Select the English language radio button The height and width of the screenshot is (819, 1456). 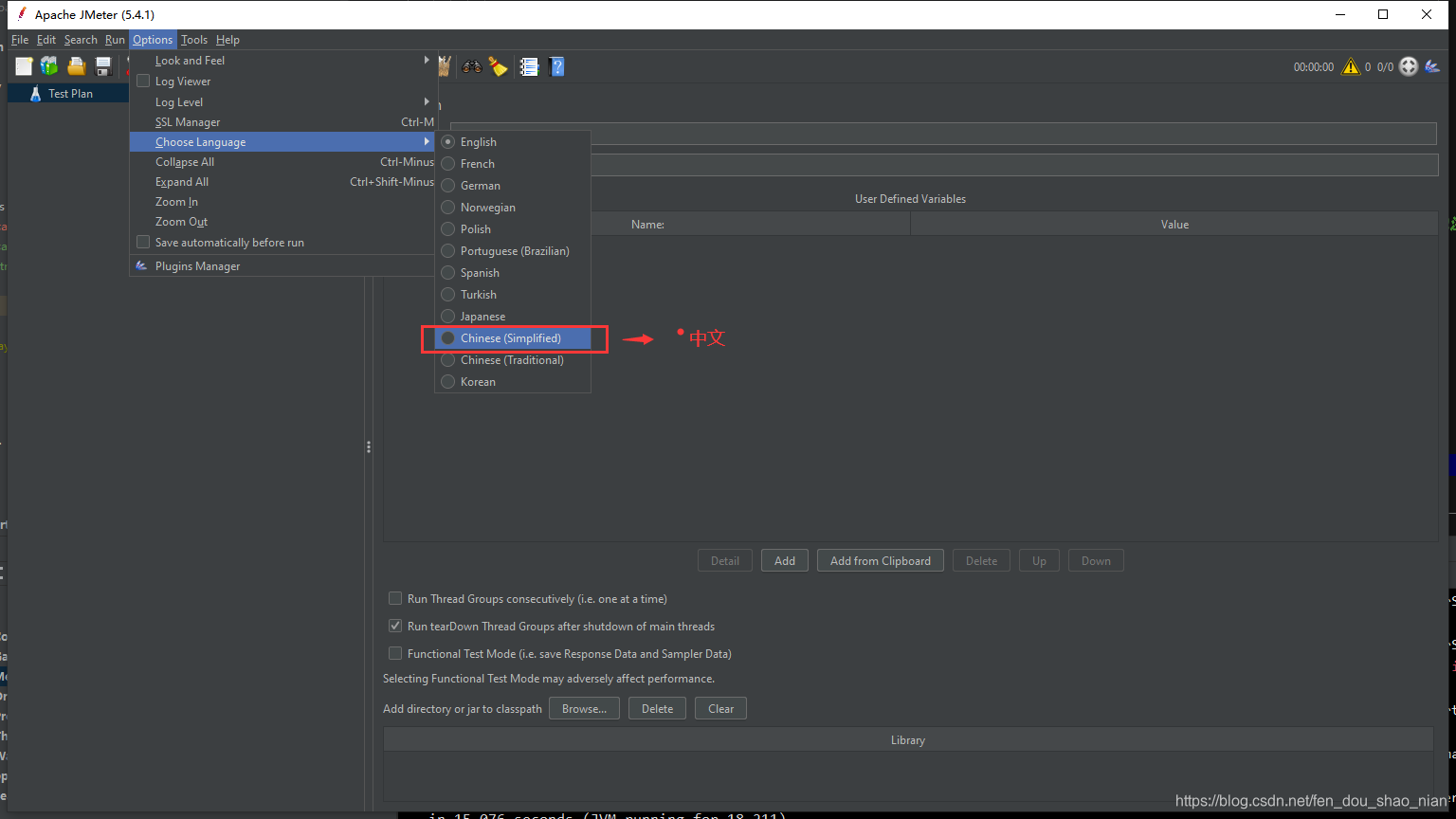(448, 142)
